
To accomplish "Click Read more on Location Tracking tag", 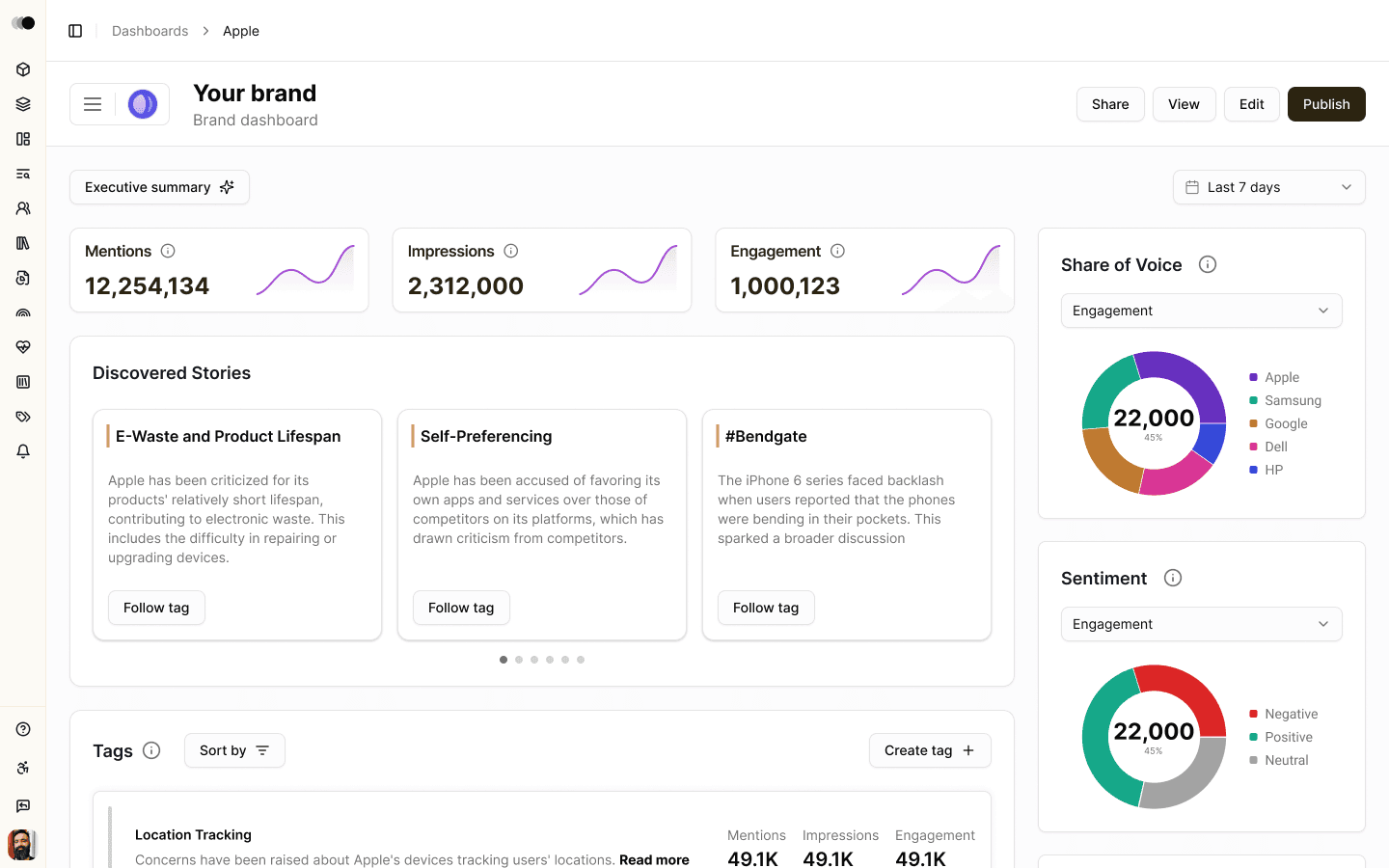I will click(654, 859).
